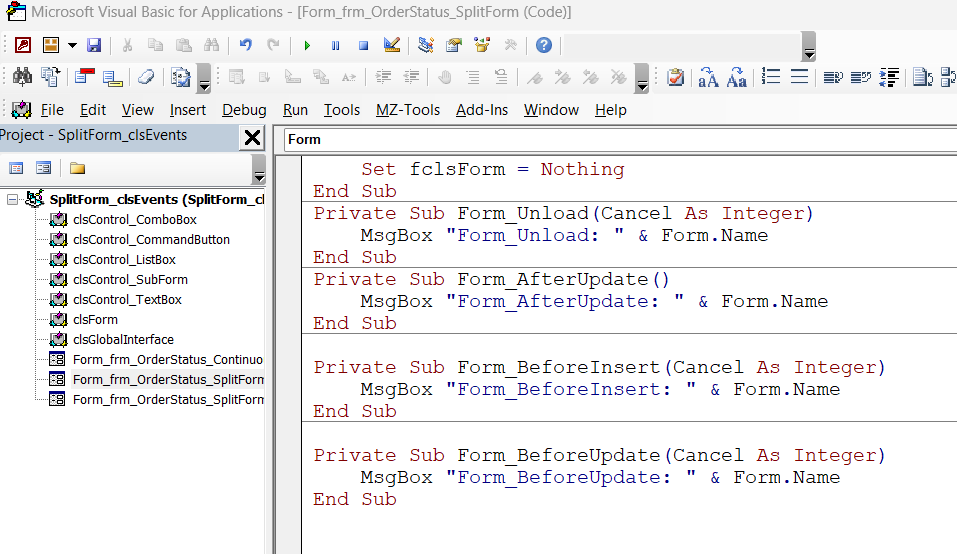Open the File menu
Screen dimensions: 957x554
pyautogui.click(x=52, y=110)
